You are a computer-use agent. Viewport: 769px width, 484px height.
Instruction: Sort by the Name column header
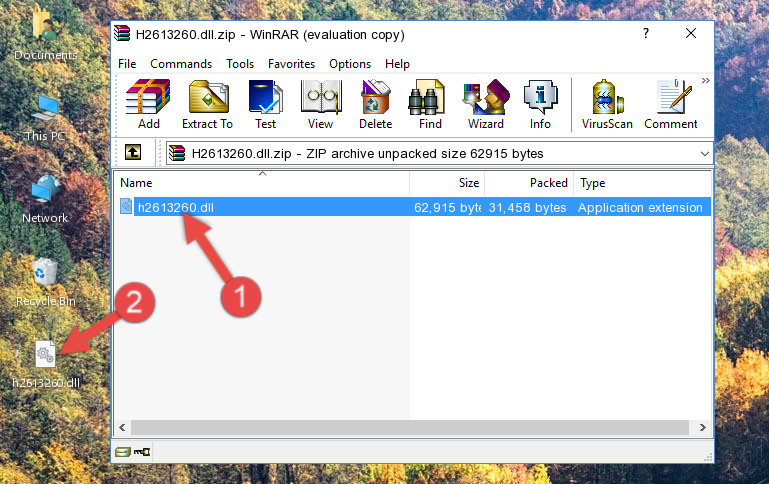[262, 182]
